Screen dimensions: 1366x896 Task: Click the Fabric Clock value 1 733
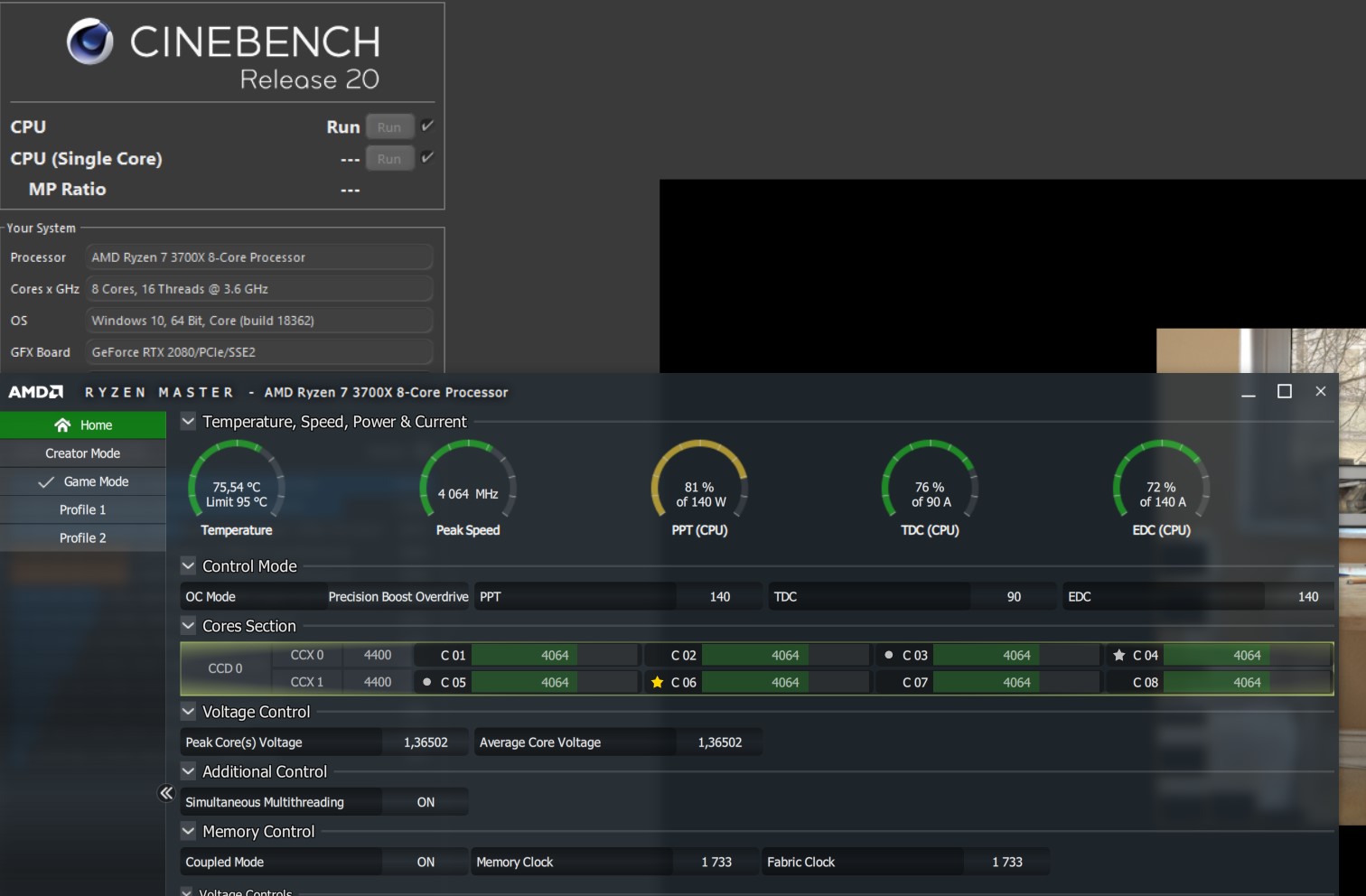pos(1006,862)
